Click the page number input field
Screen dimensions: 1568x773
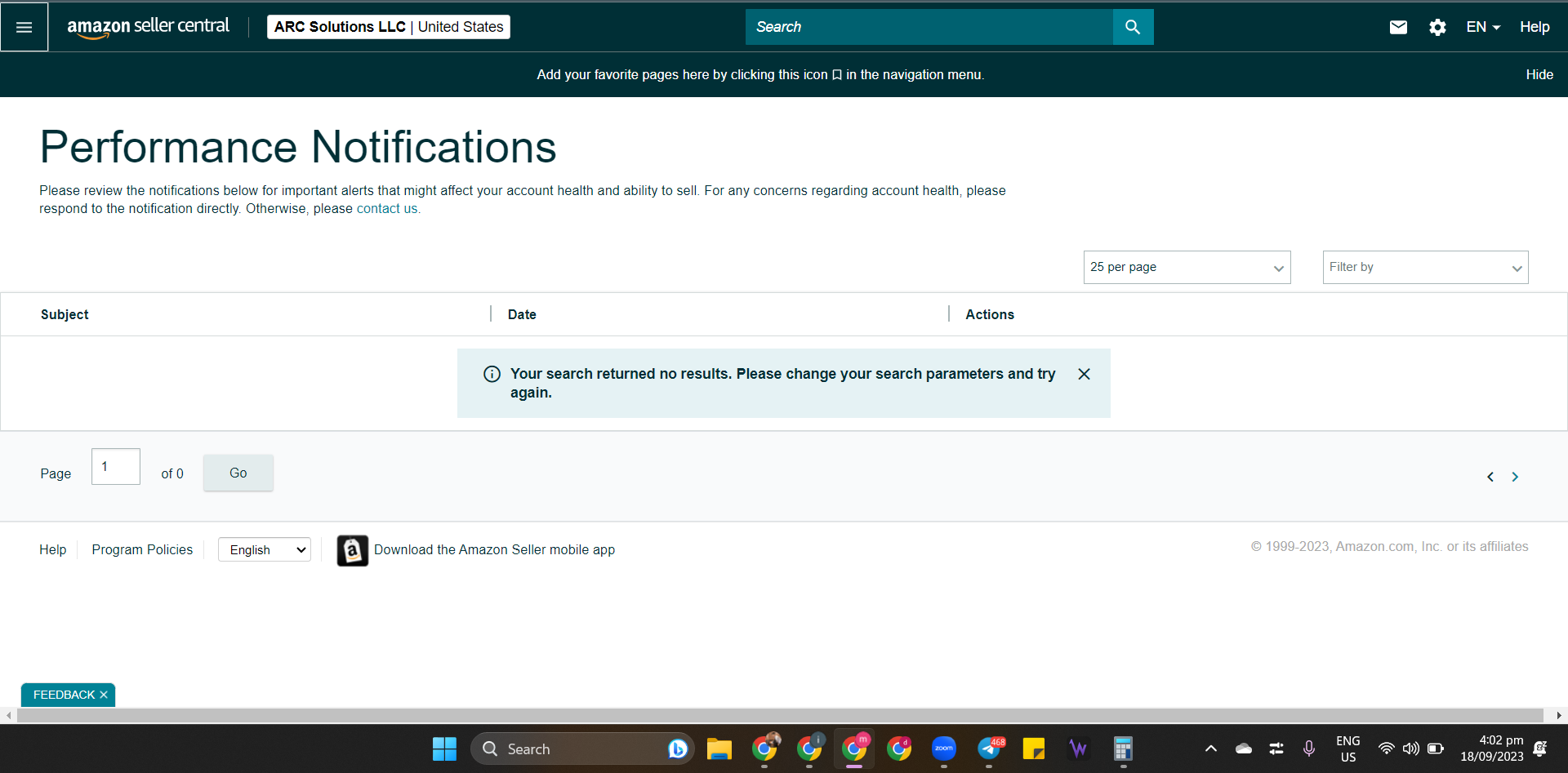[x=116, y=467]
